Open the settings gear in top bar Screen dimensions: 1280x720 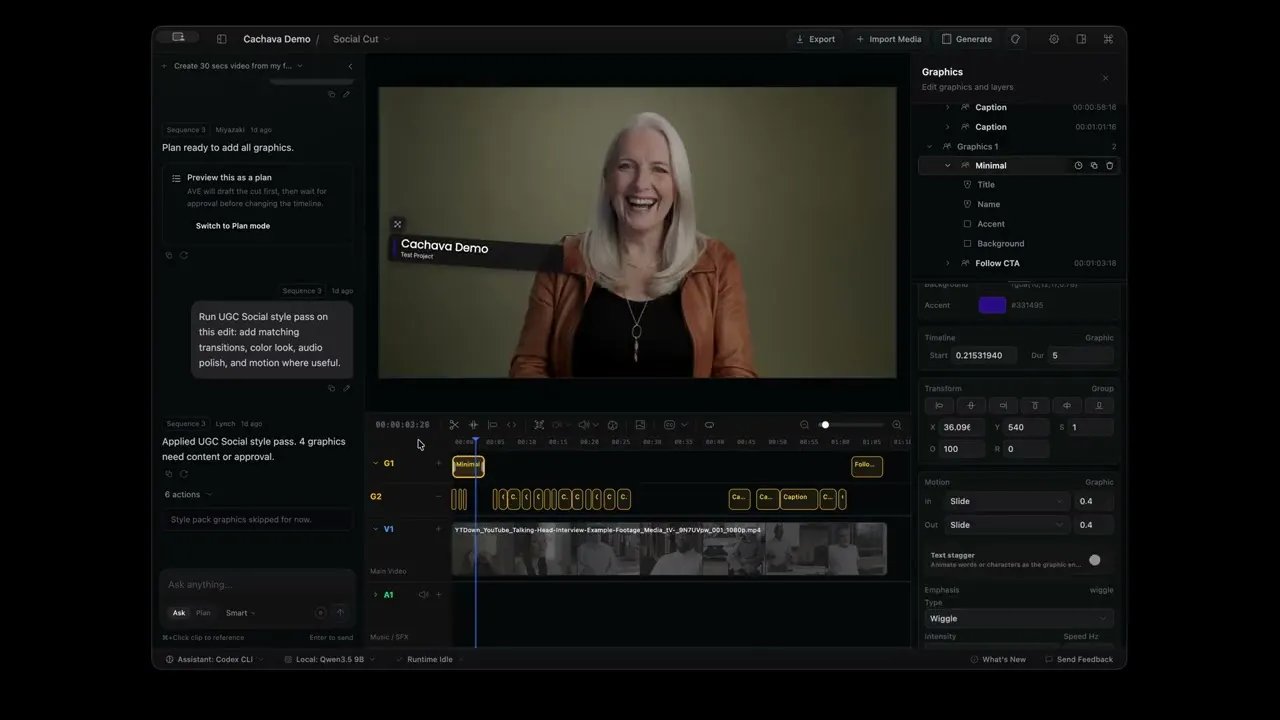tap(1054, 39)
